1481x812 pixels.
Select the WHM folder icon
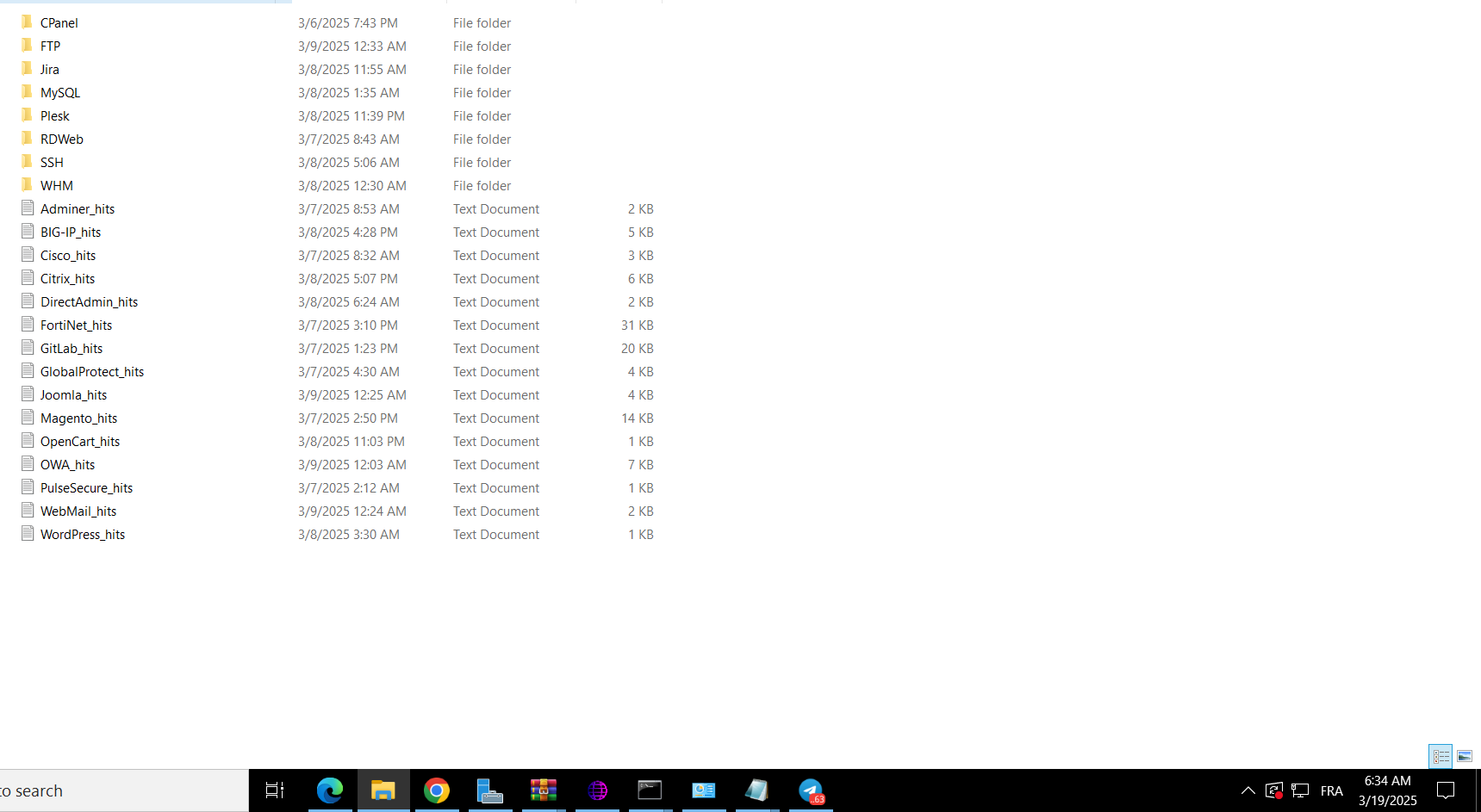28,185
